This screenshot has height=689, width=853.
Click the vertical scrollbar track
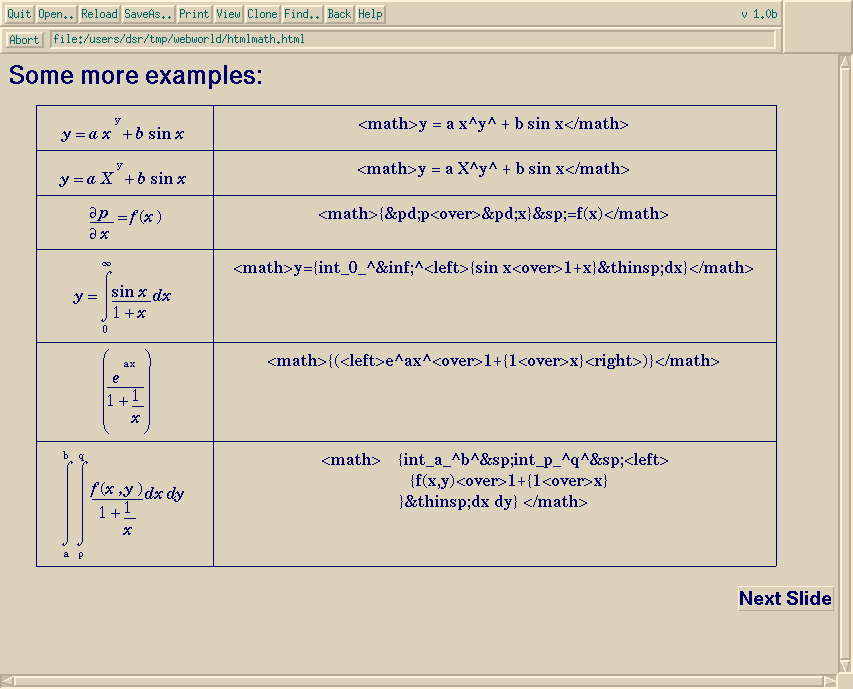pyautogui.click(x=845, y=363)
